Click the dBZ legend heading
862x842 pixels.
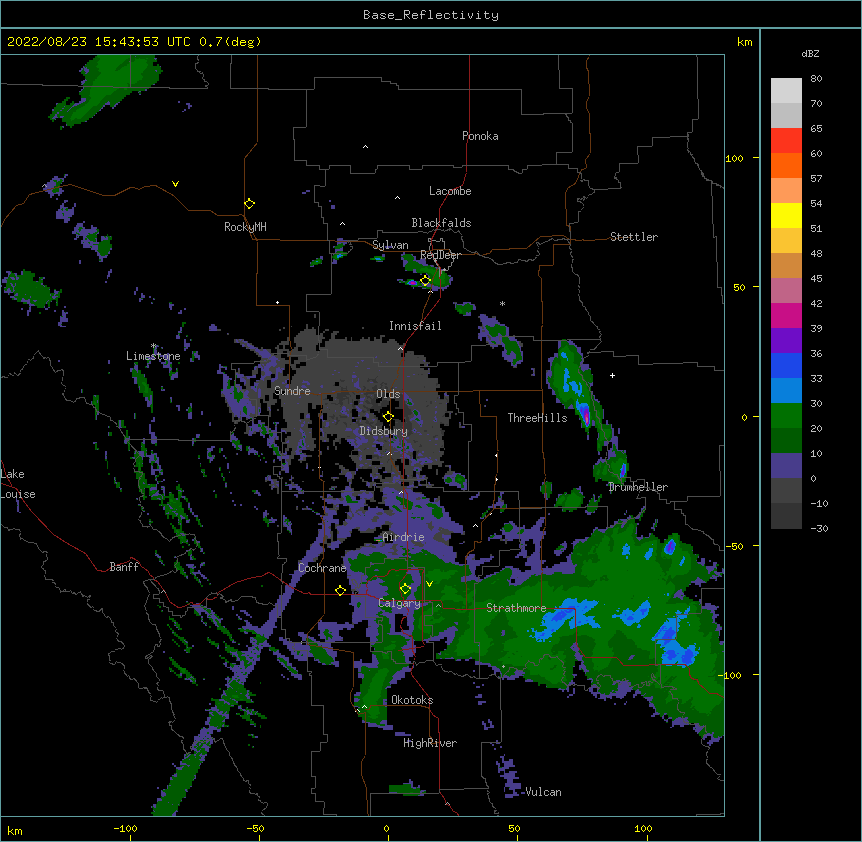click(810, 53)
